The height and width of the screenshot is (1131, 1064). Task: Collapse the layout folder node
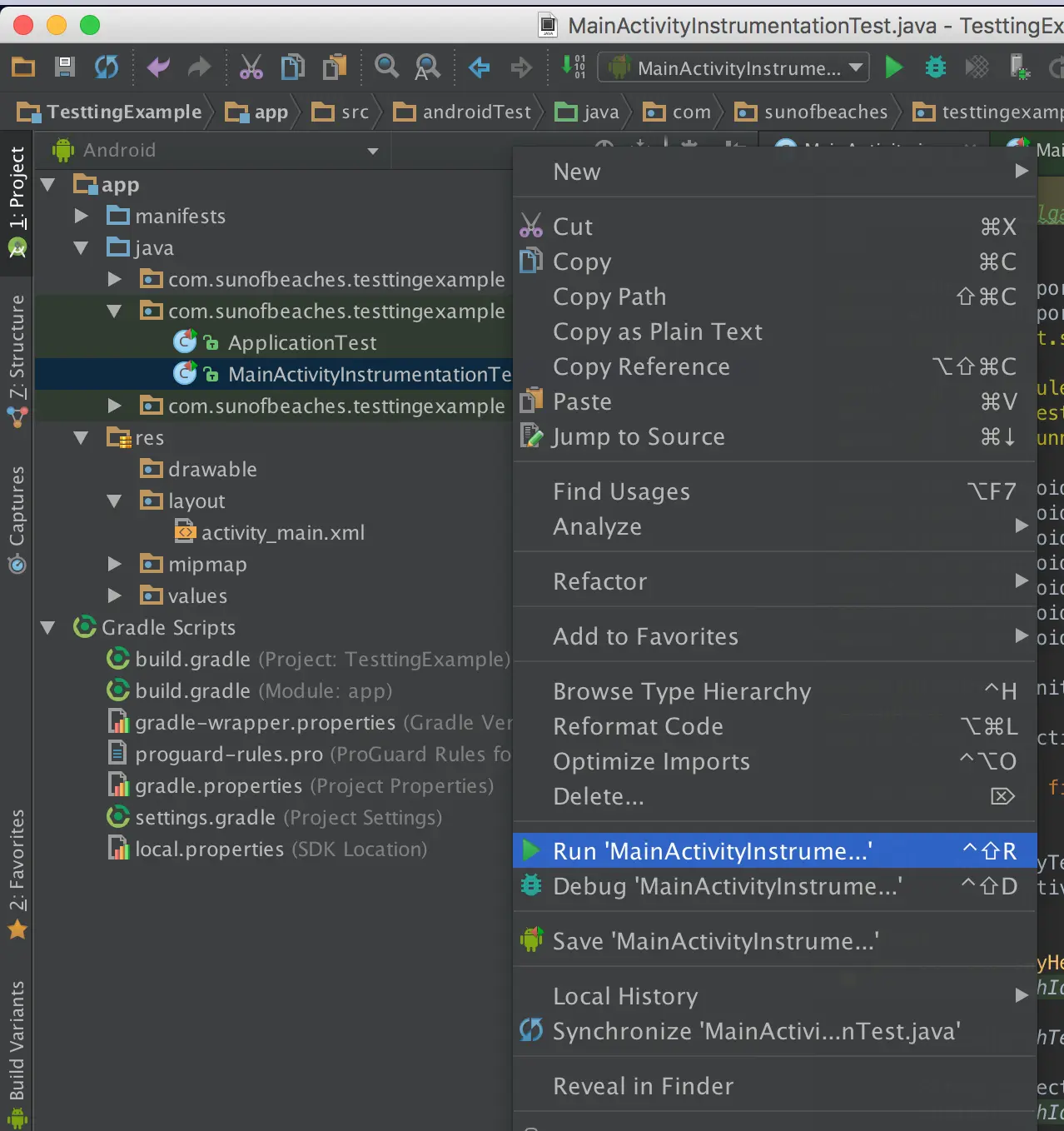(x=115, y=501)
